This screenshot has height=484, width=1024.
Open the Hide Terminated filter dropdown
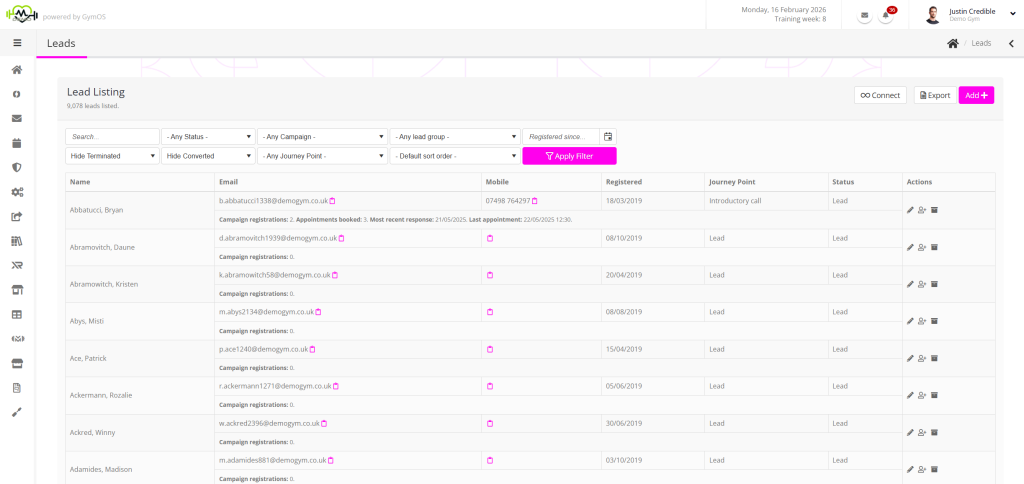tap(112, 156)
